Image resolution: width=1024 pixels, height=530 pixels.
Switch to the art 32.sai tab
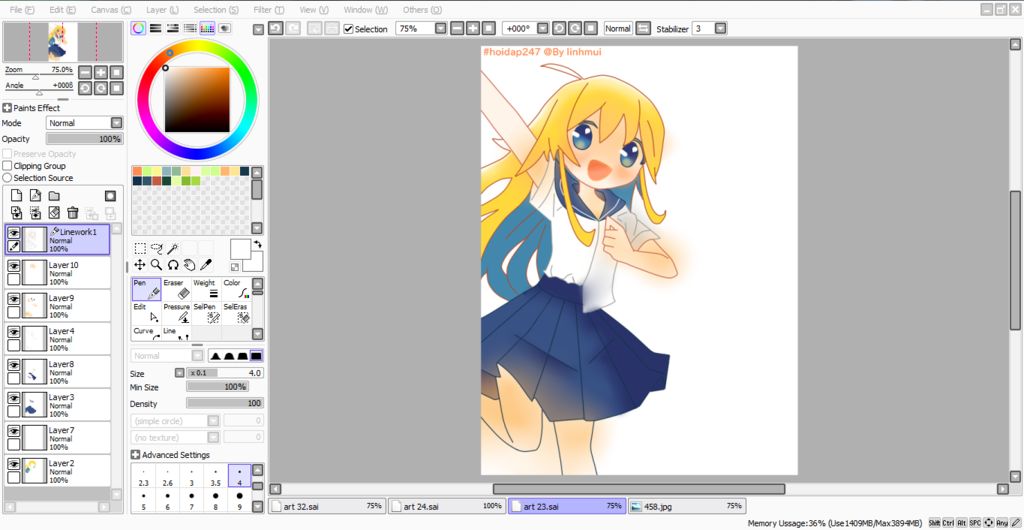point(327,506)
